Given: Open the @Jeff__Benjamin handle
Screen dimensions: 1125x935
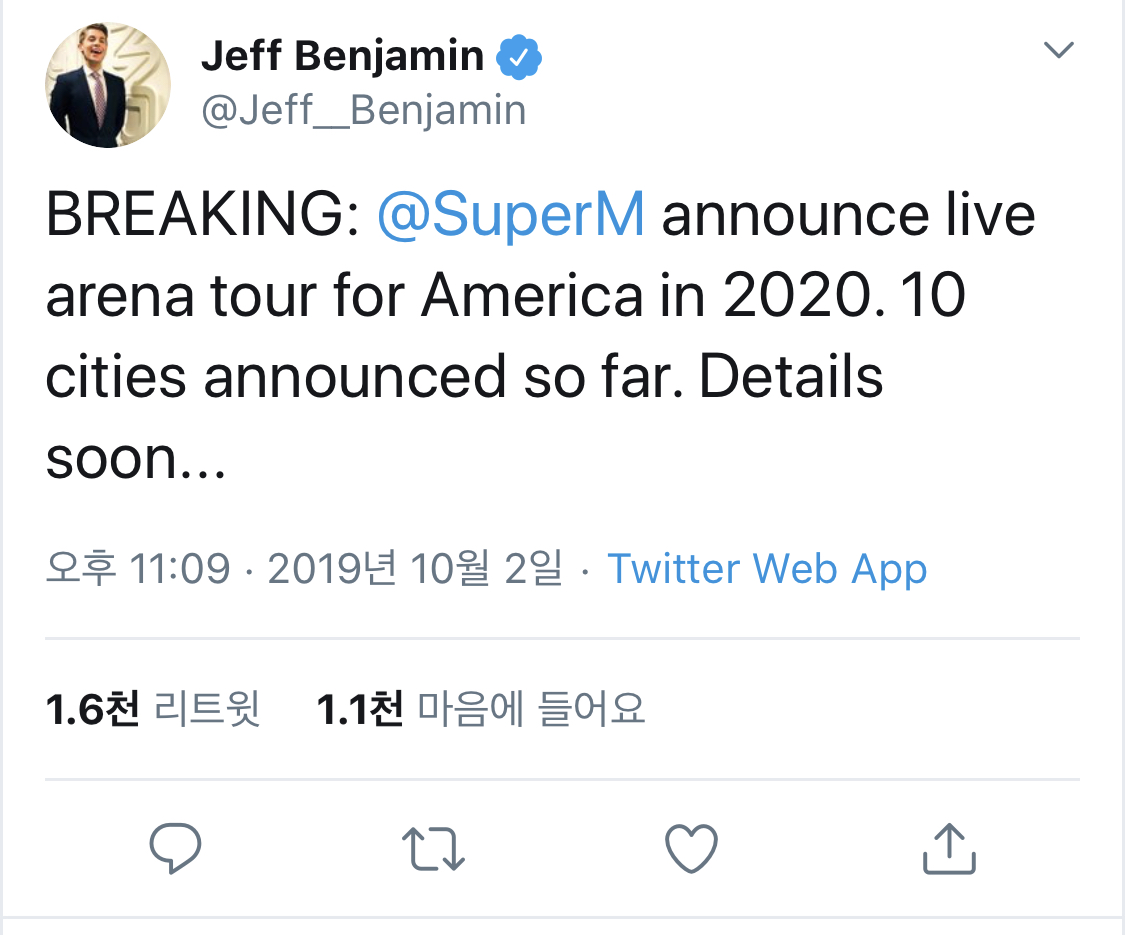Looking at the screenshot, I should [x=364, y=110].
